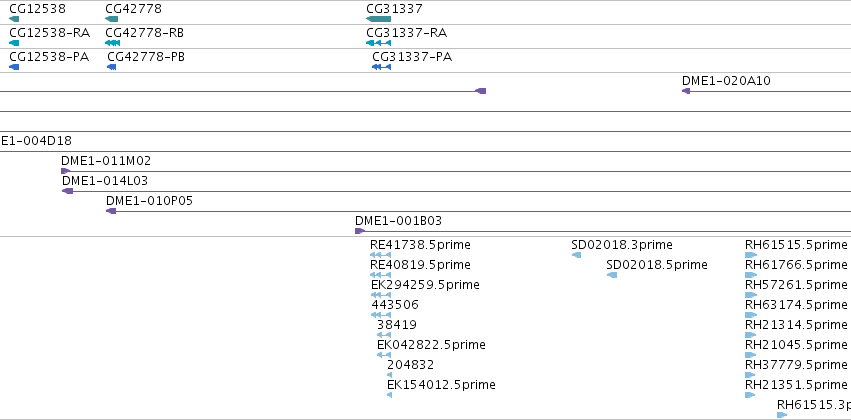Click the EK042822.5prime label
The height and width of the screenshot is (420, 851).
[431, 345]
